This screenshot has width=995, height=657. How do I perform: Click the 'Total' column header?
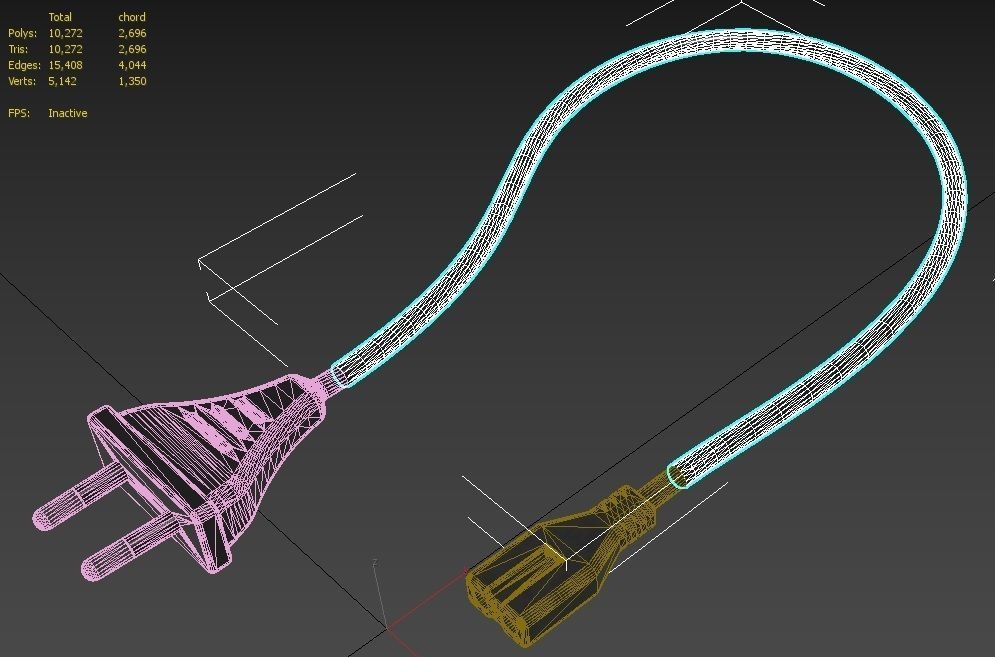(x=60, y=17)
